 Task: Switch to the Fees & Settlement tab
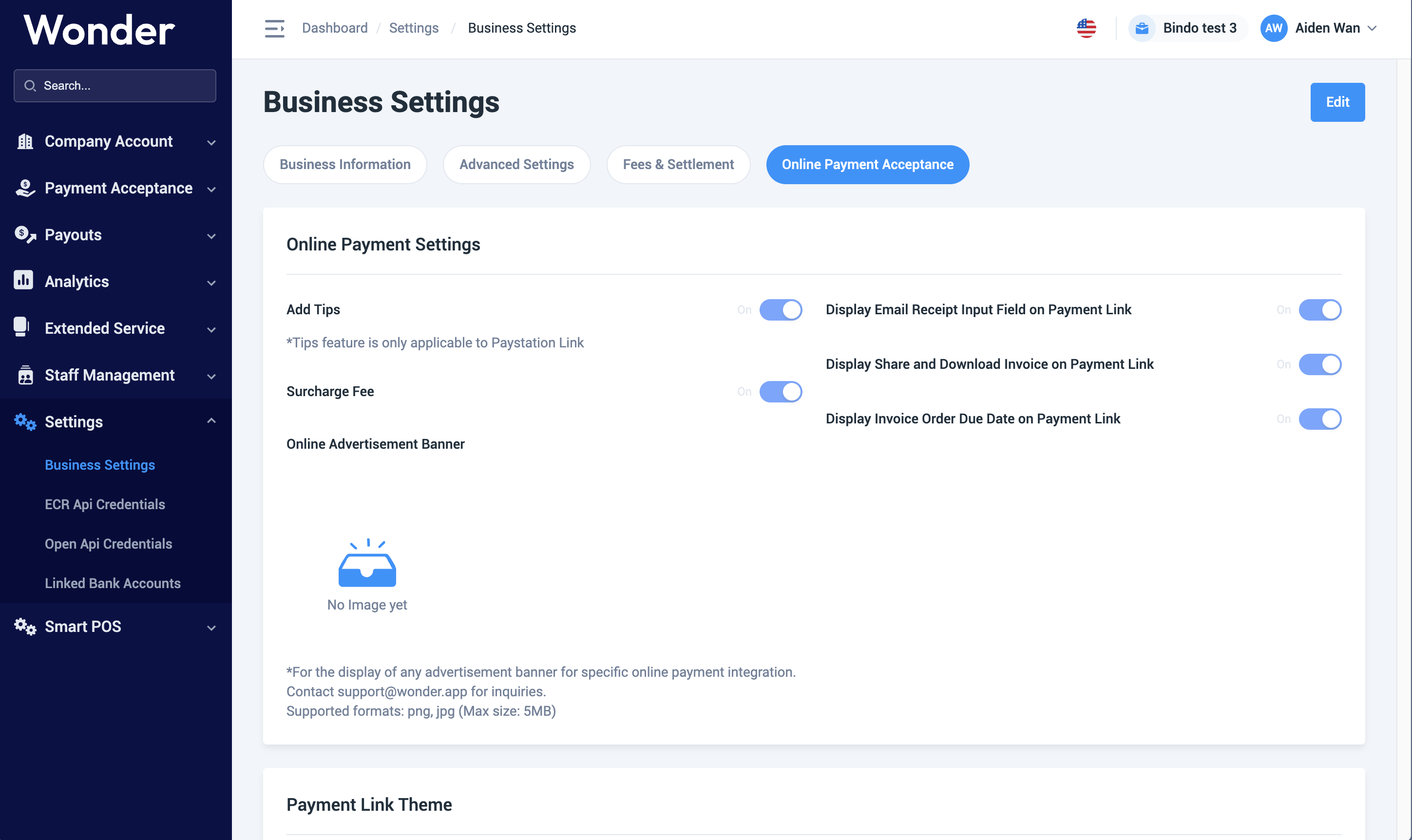(678, 165)
